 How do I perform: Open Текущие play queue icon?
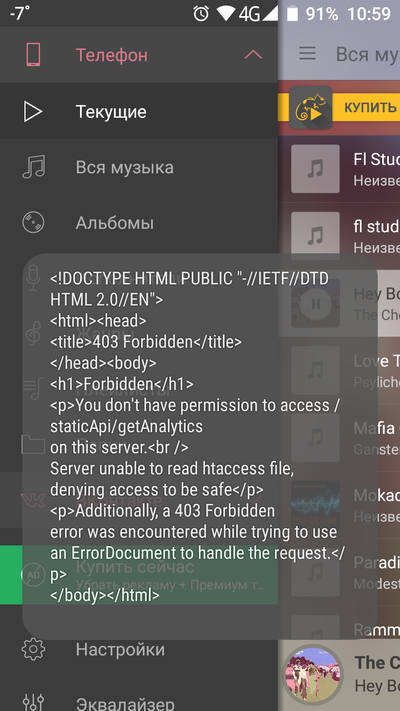[33, 112]
